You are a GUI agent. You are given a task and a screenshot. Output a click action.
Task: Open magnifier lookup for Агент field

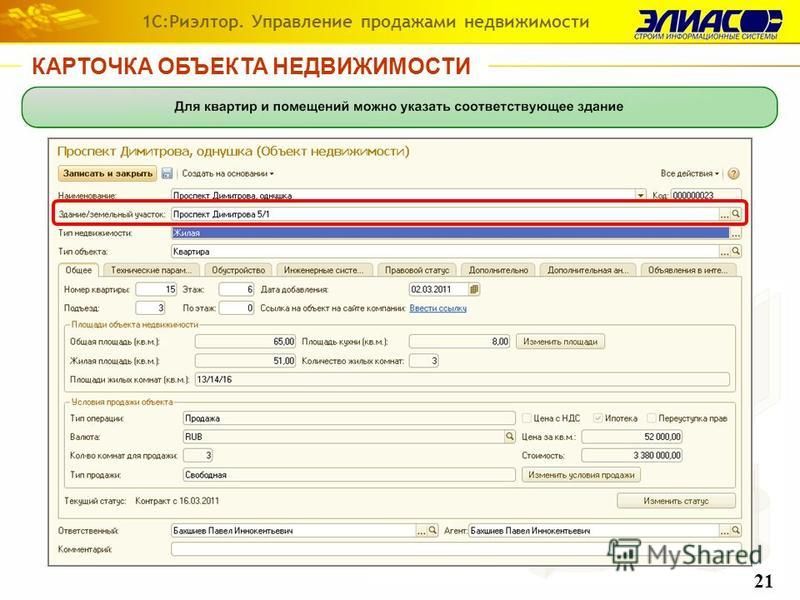tap(735, 531)
